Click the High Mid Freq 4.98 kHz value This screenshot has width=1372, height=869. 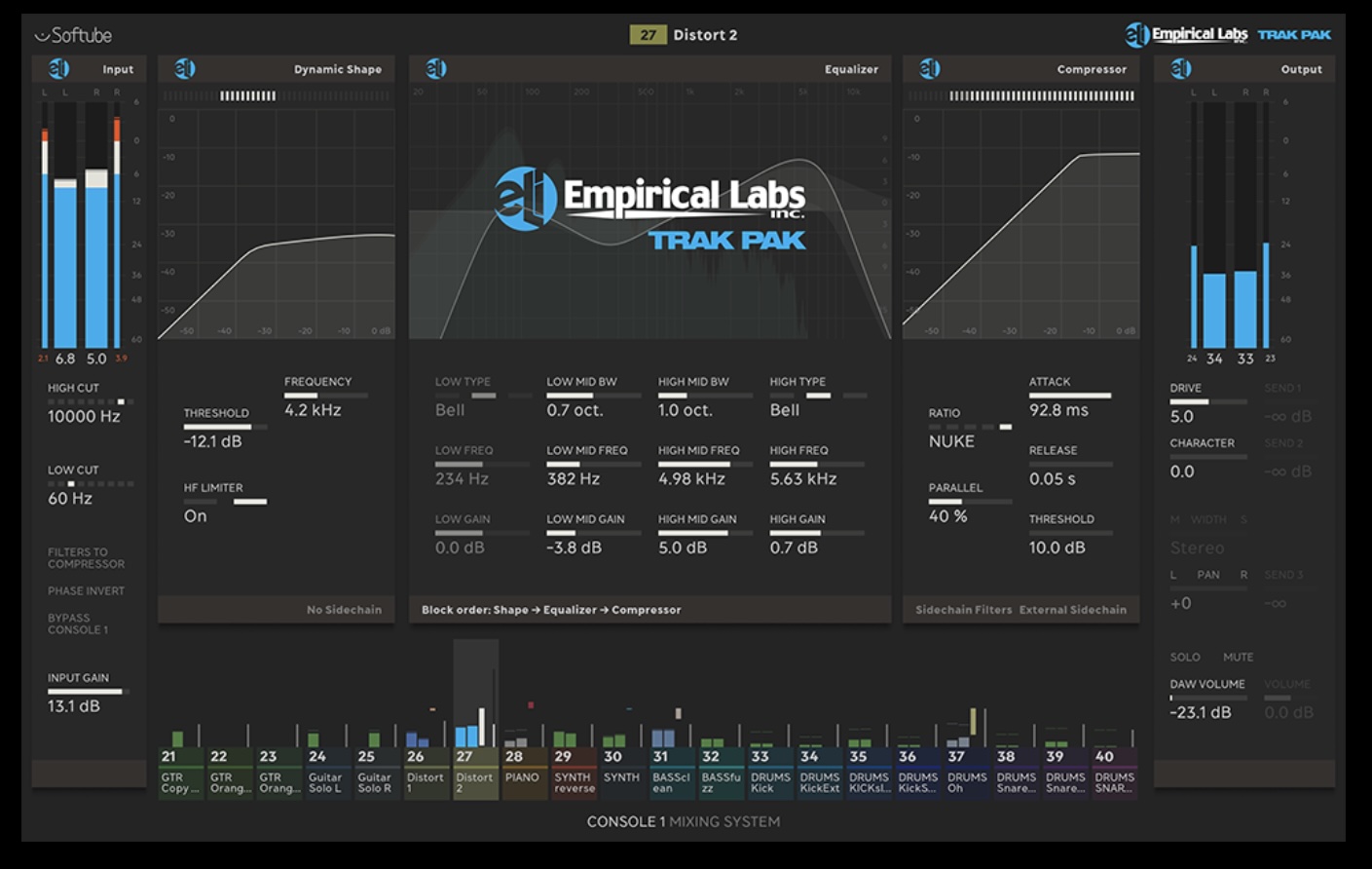(691, 478)
